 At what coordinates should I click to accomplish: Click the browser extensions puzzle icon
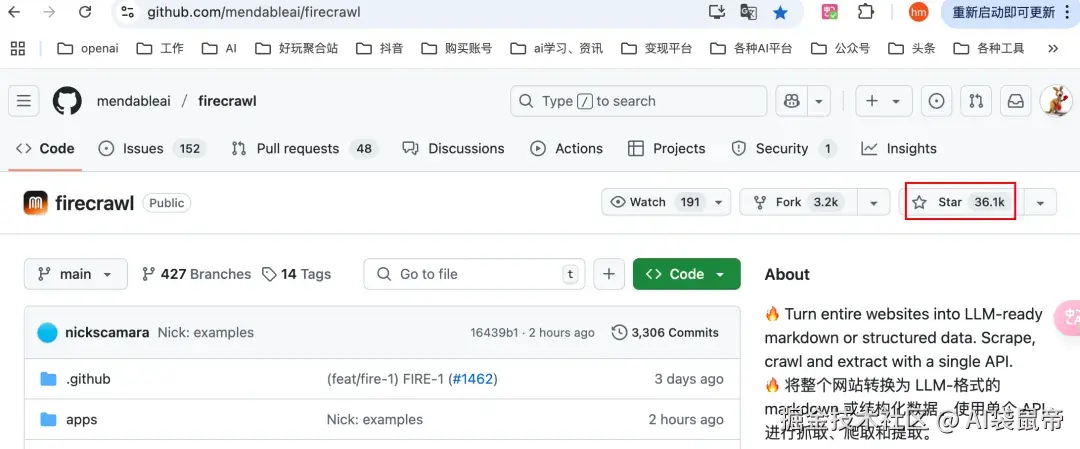pos(866,12)
